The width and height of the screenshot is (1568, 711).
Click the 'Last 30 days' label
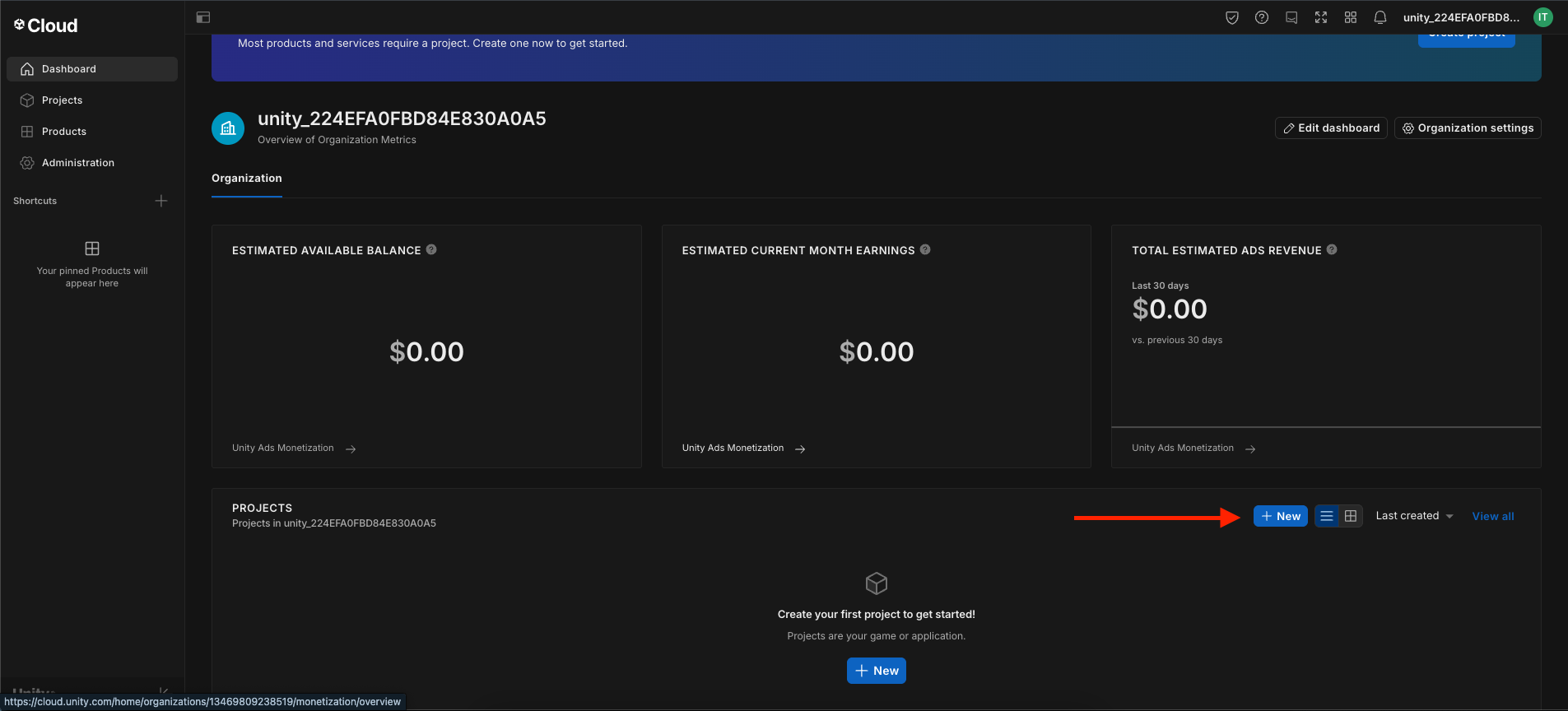pyautogui.click(x=1161, y=286)
